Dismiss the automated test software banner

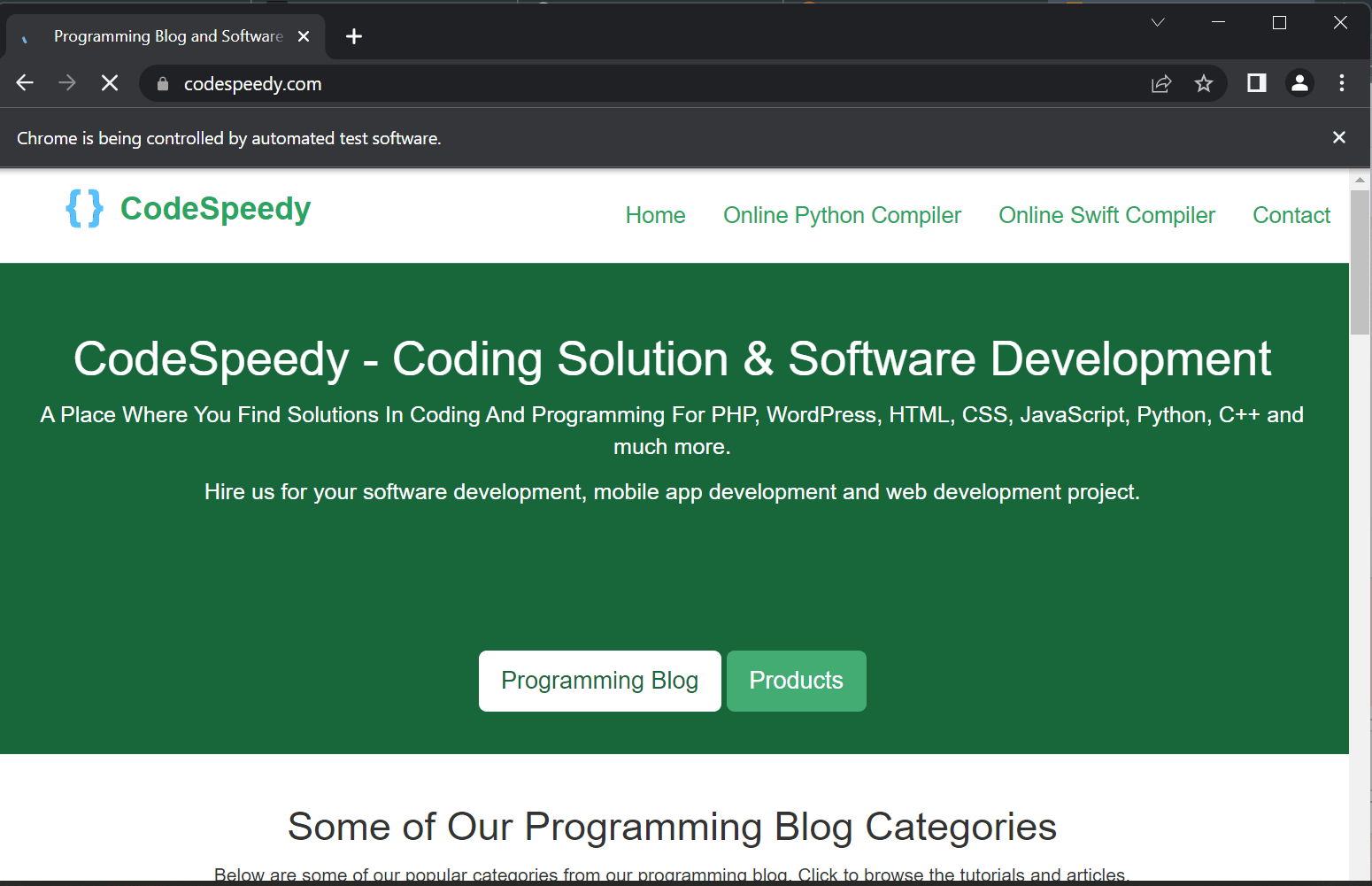(1338, 137)
